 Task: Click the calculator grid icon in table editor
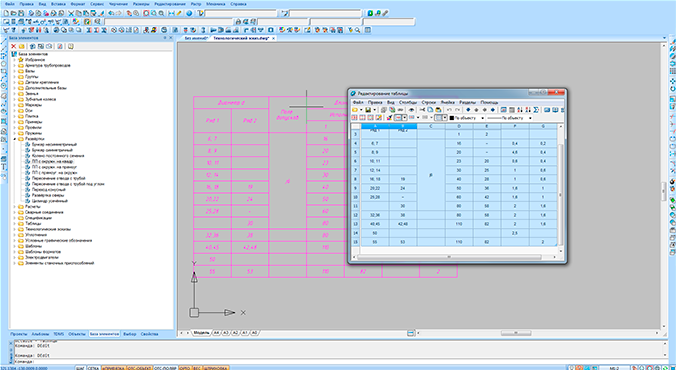coord(512,110)
